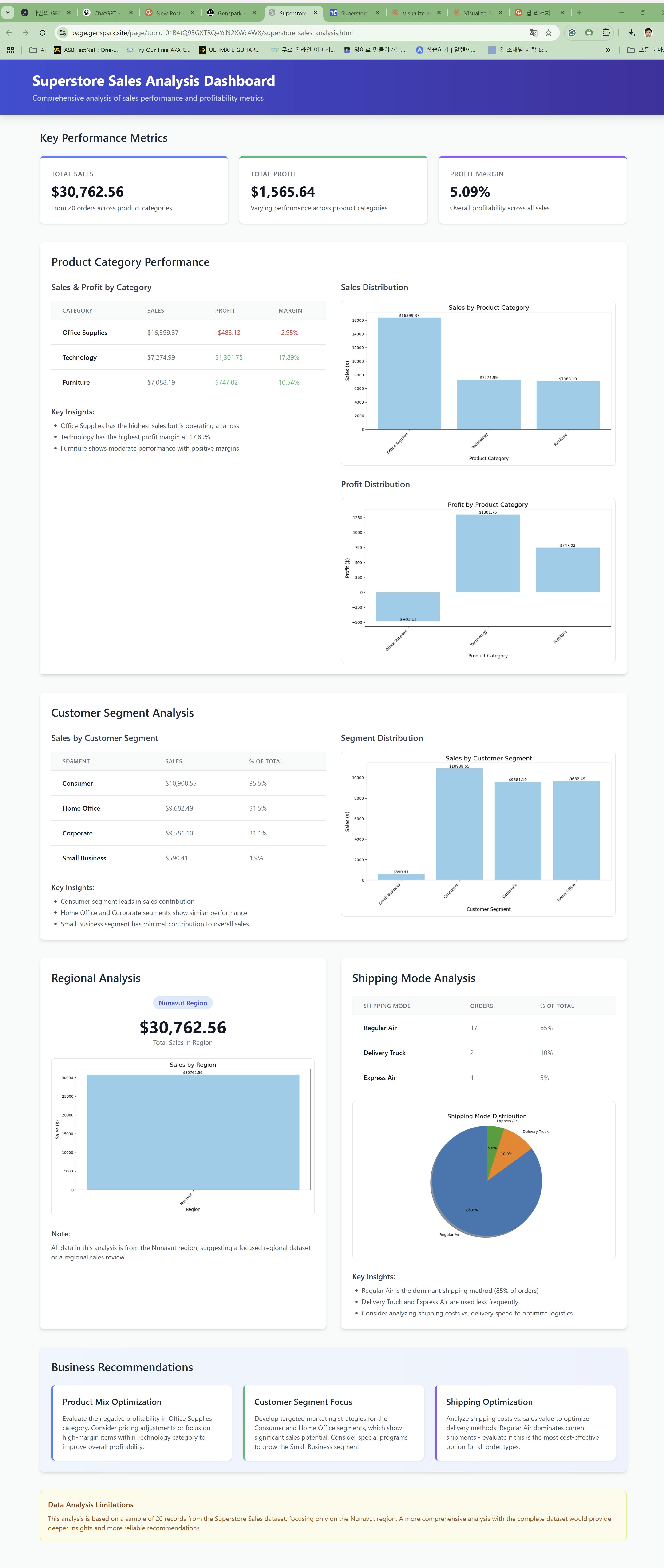Open the Extensions puzzle-piece menu
The height and width of the screenshot is (1568, 664).
coord(606,33)
